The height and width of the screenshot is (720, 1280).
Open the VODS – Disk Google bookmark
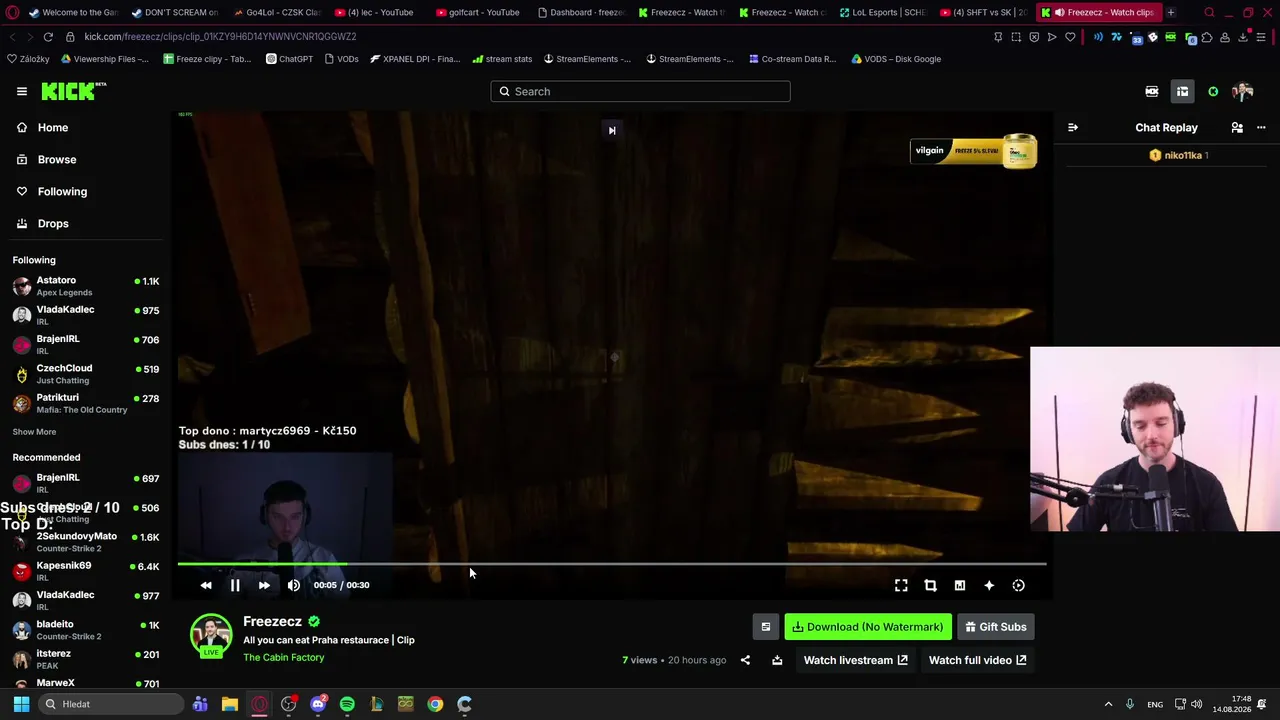tap(896, 59)
